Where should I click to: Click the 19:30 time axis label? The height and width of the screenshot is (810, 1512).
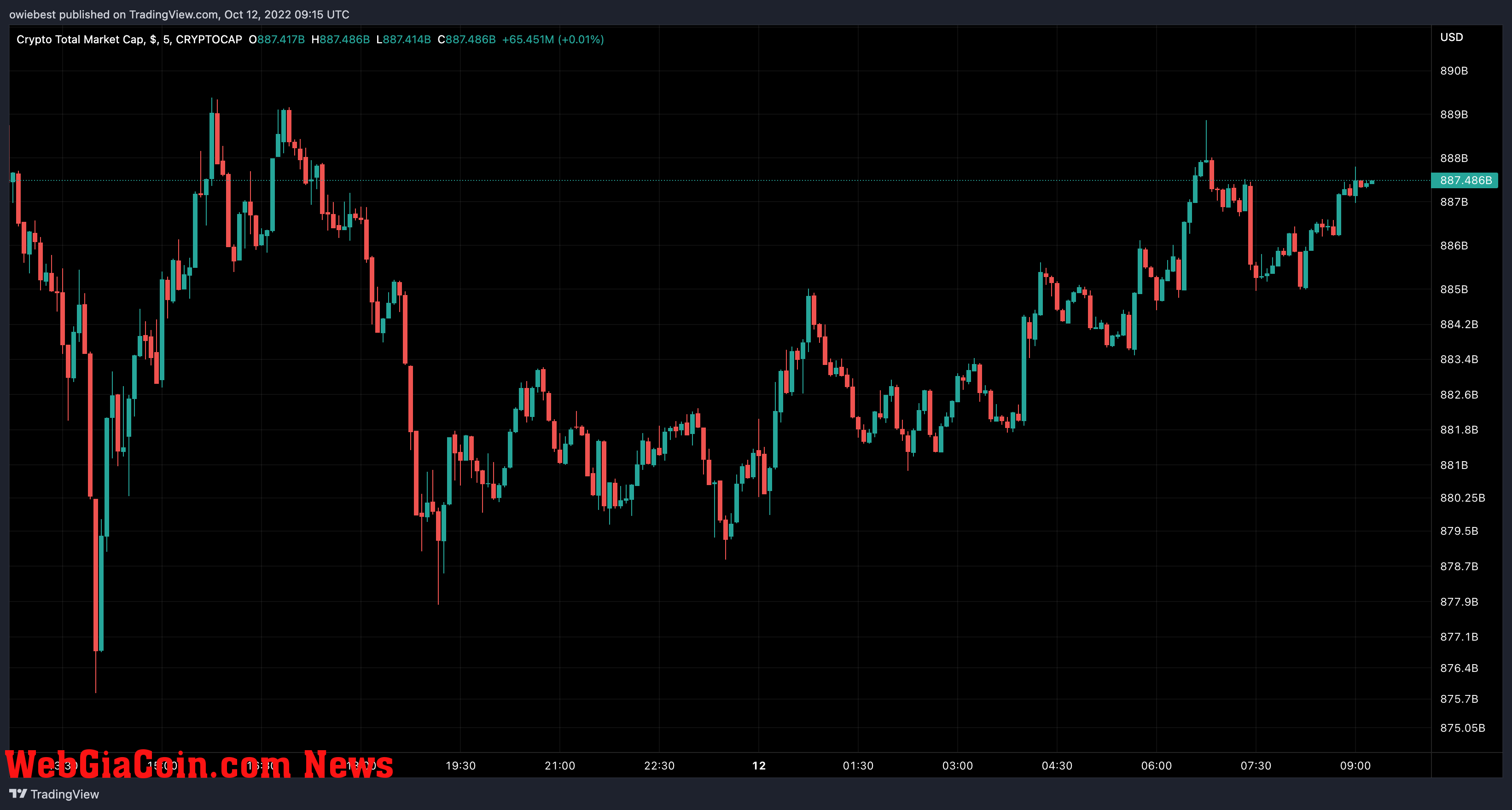click(x=461, y=765)
